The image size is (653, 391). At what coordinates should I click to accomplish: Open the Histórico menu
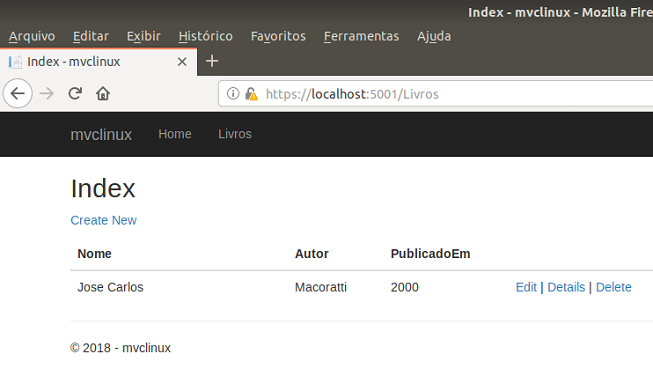click(206, 36)
